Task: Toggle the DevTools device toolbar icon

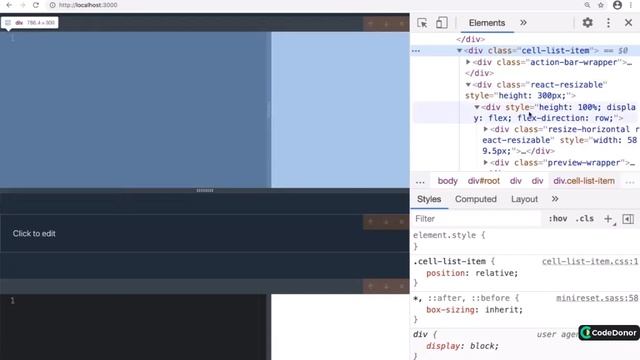Action: (x=442, y=23)
